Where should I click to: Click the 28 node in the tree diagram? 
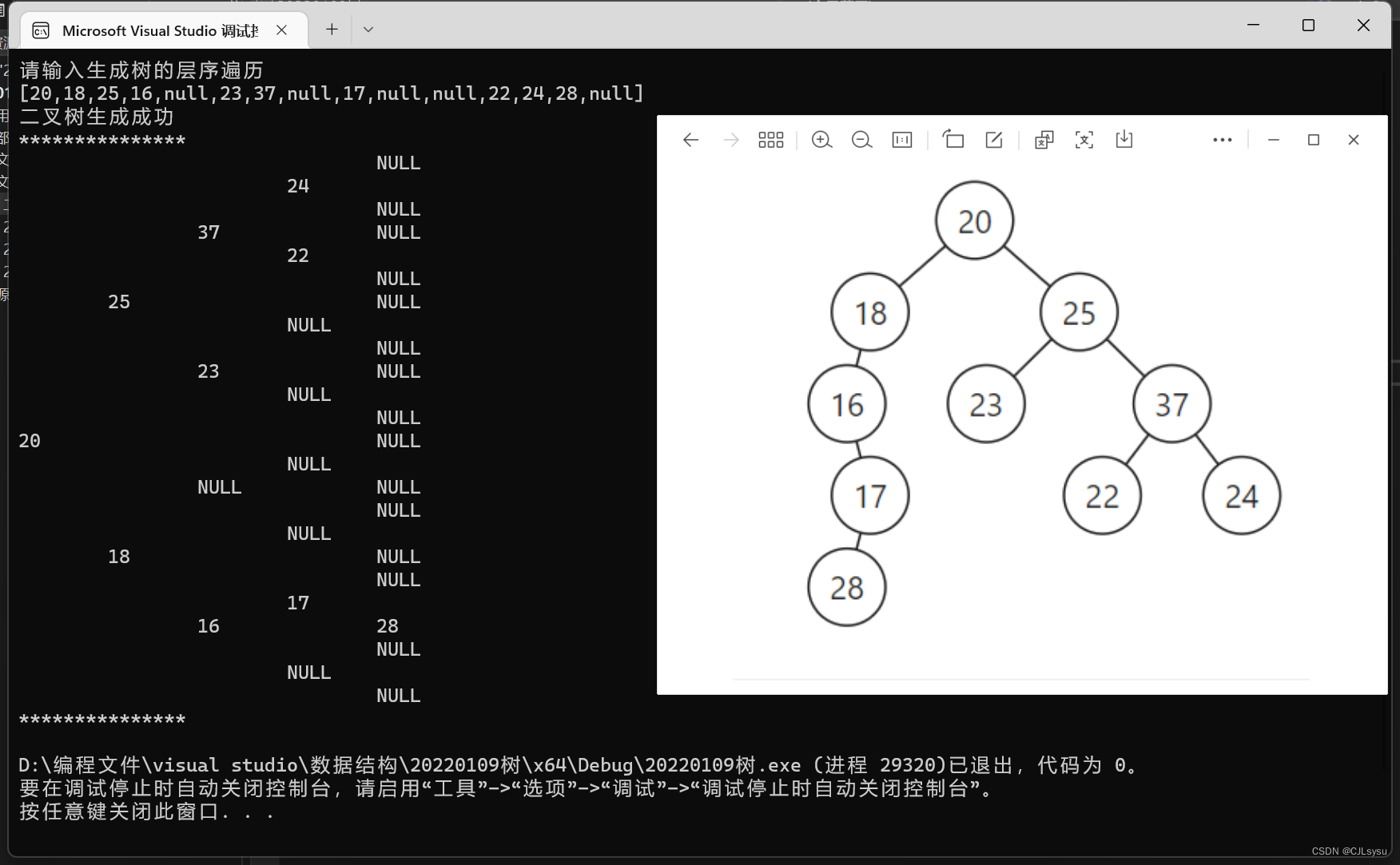846,588
